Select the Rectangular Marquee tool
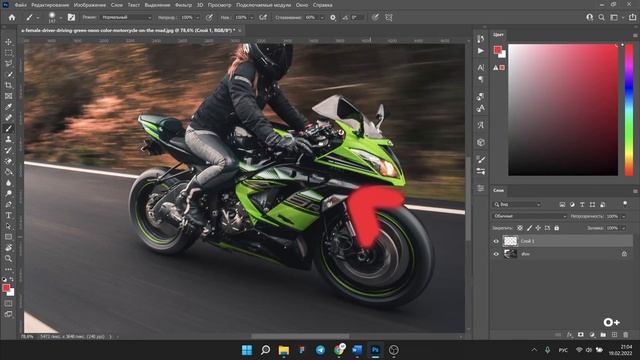This screenshot has height=360, width=640. 8,53
